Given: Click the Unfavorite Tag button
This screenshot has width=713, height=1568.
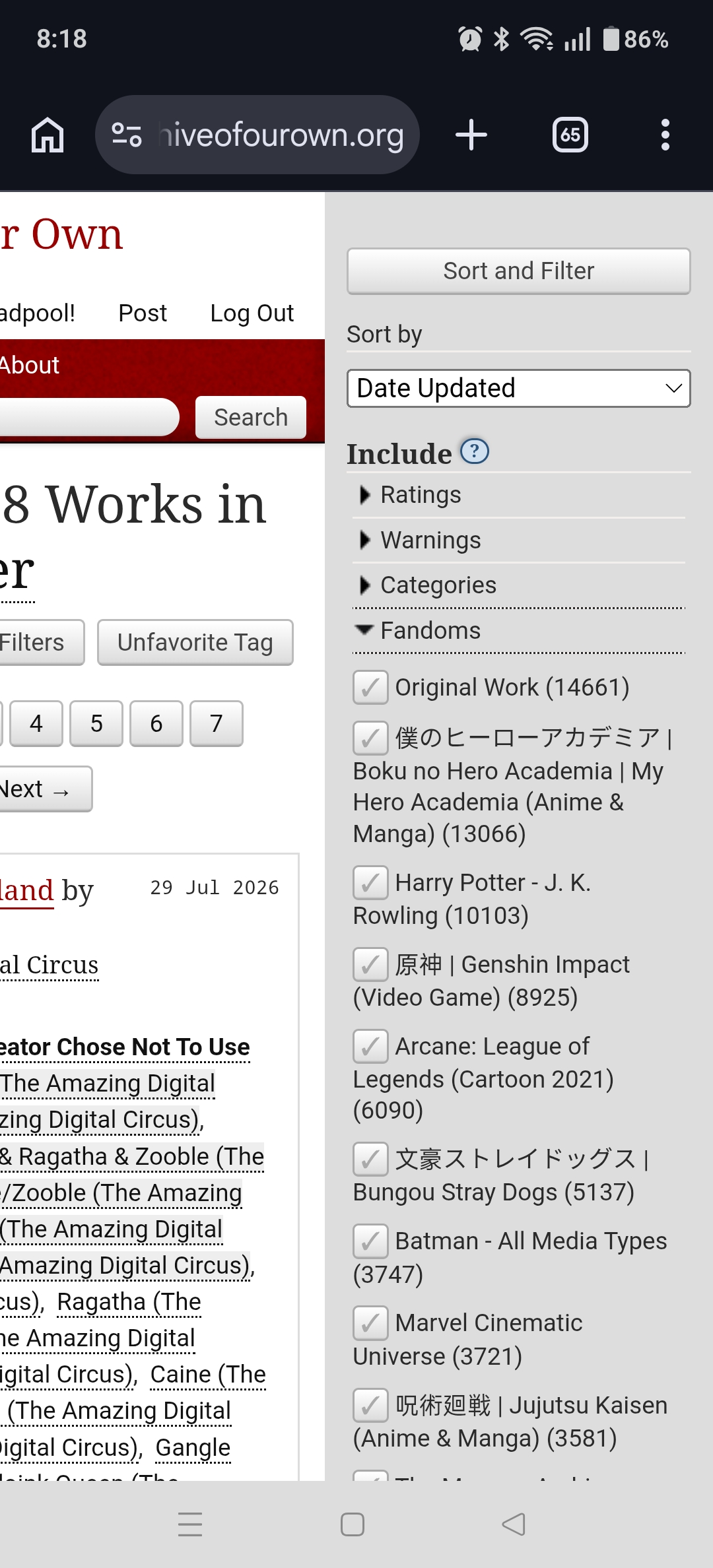Looking at the screenshot, I should [x=195, y=643].
